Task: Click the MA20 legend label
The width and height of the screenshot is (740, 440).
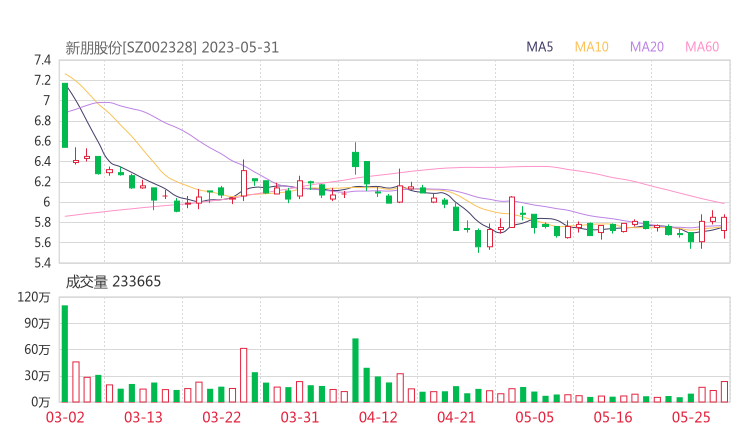Action: (x=647, y=47)
